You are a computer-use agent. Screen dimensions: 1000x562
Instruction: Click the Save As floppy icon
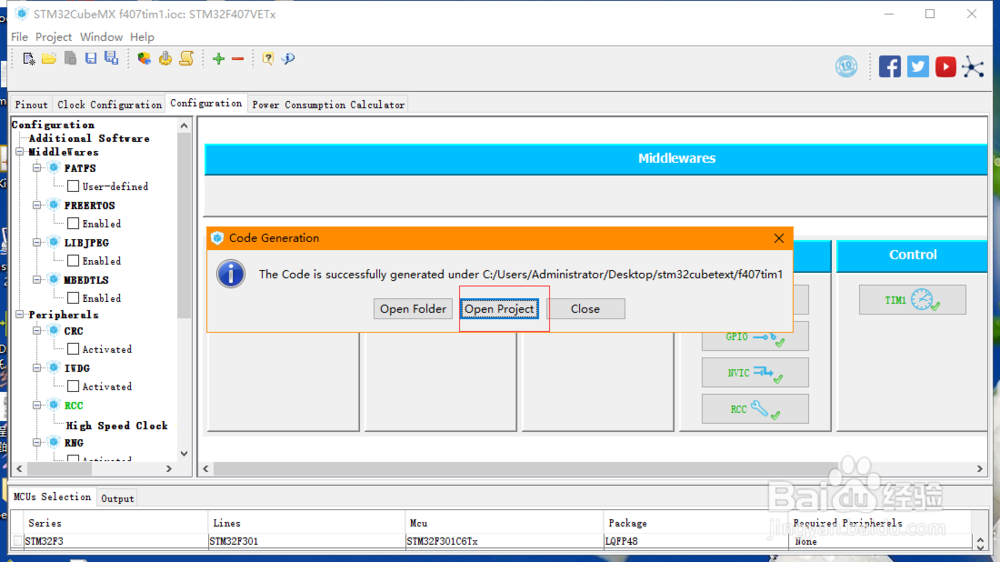point(111,59)
